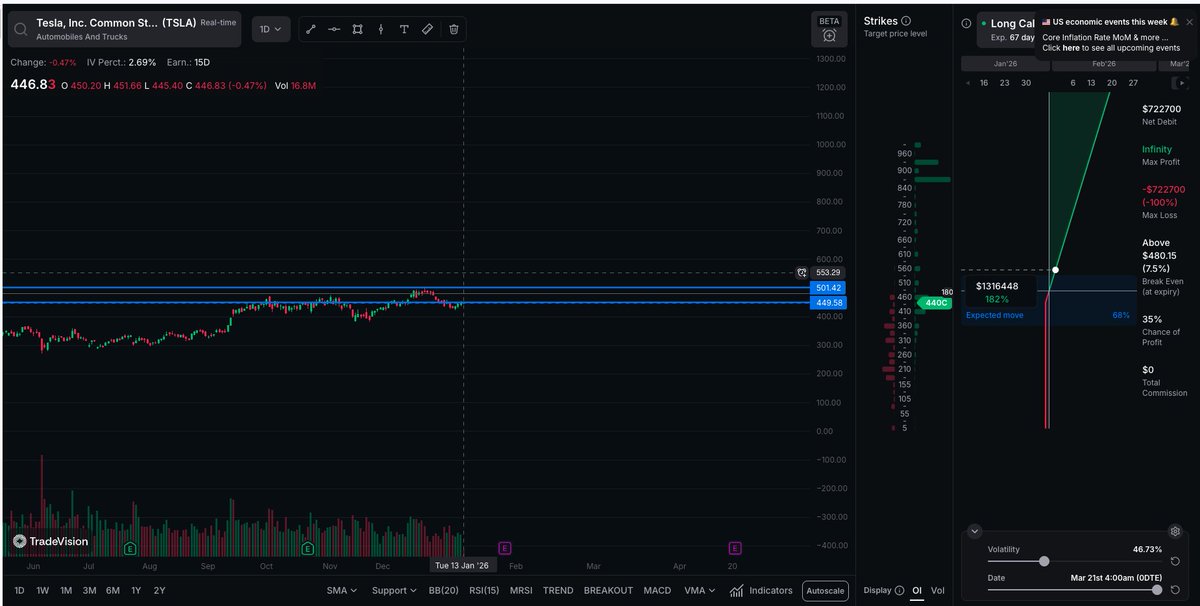Click the green earnings E marker near August
1200x606 pixels.
tap(129, 548)
